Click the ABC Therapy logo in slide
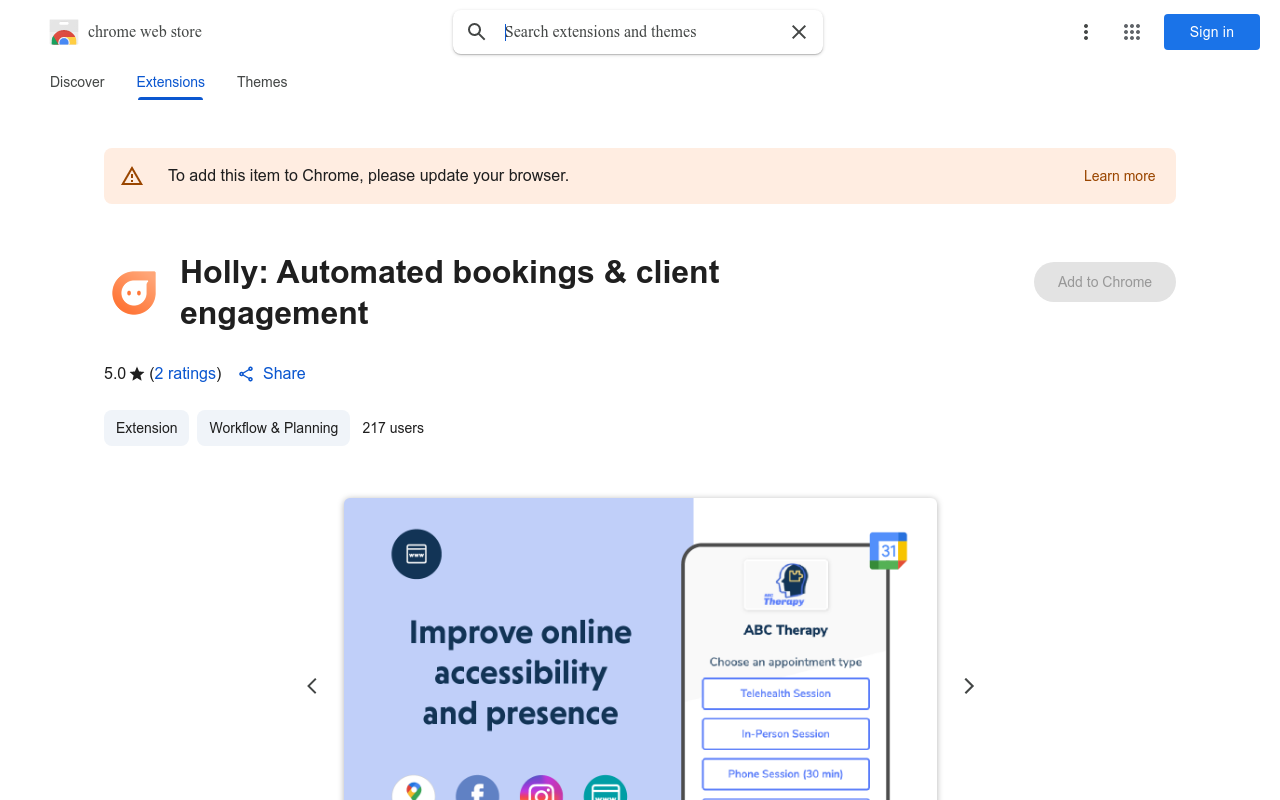Viewport: 1280px width, 800px height. (786, 585)
